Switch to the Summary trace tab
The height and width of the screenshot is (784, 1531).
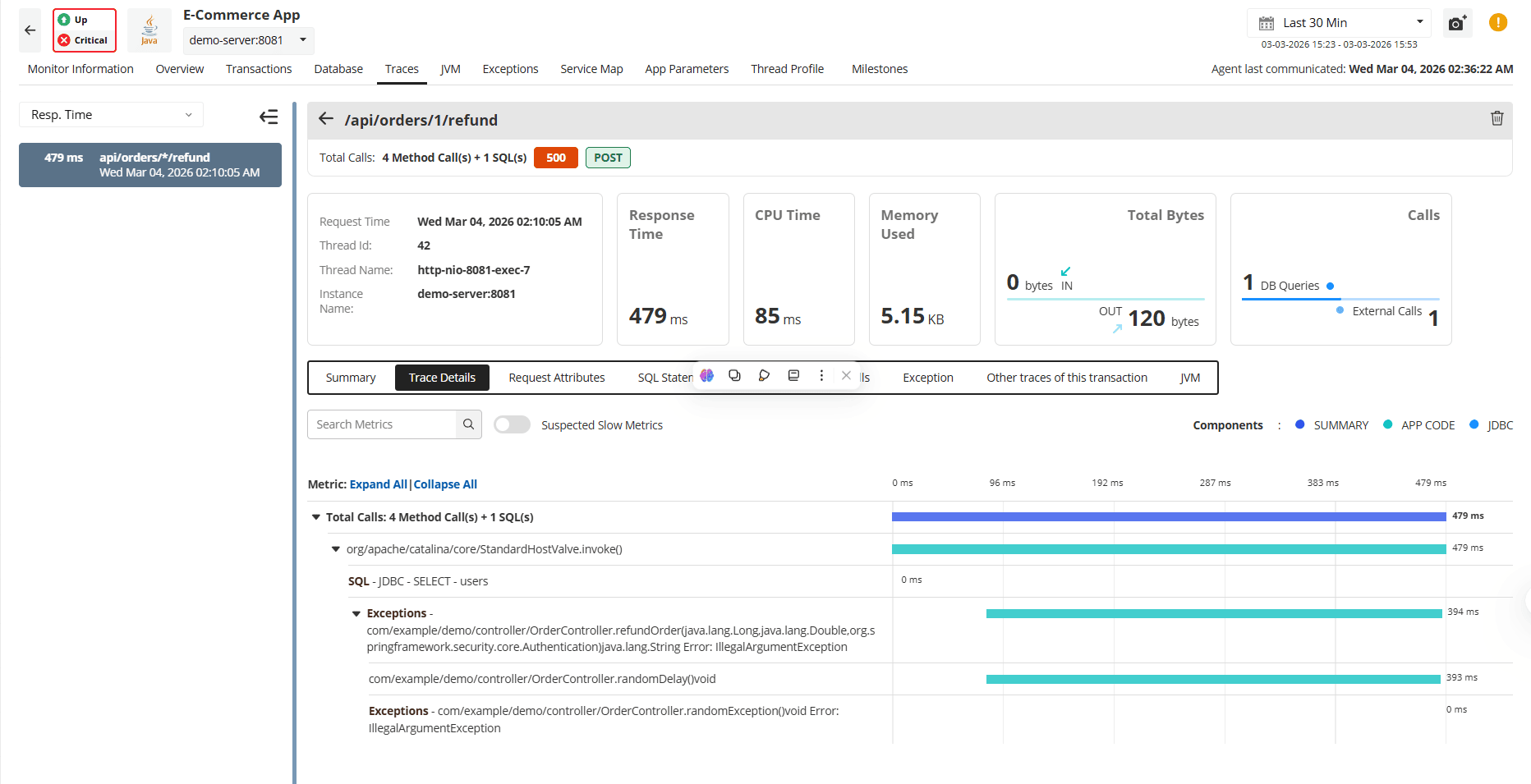(351, 378)
